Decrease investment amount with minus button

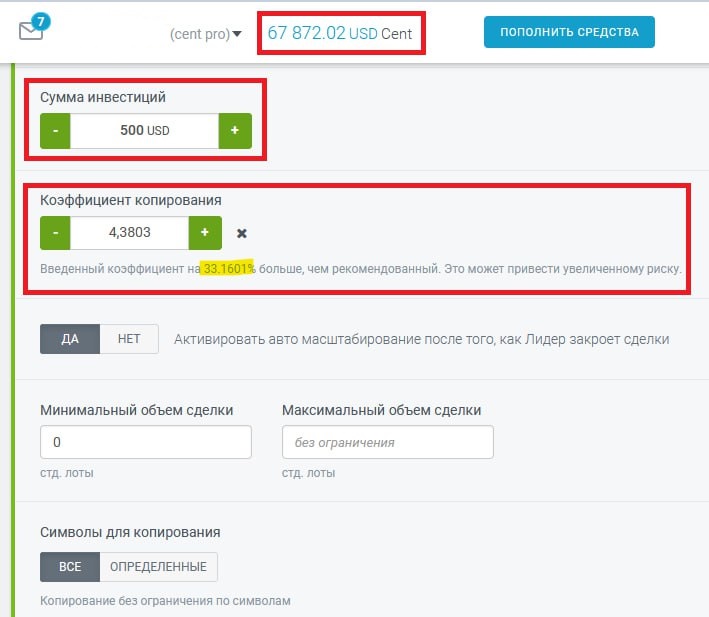55,131
